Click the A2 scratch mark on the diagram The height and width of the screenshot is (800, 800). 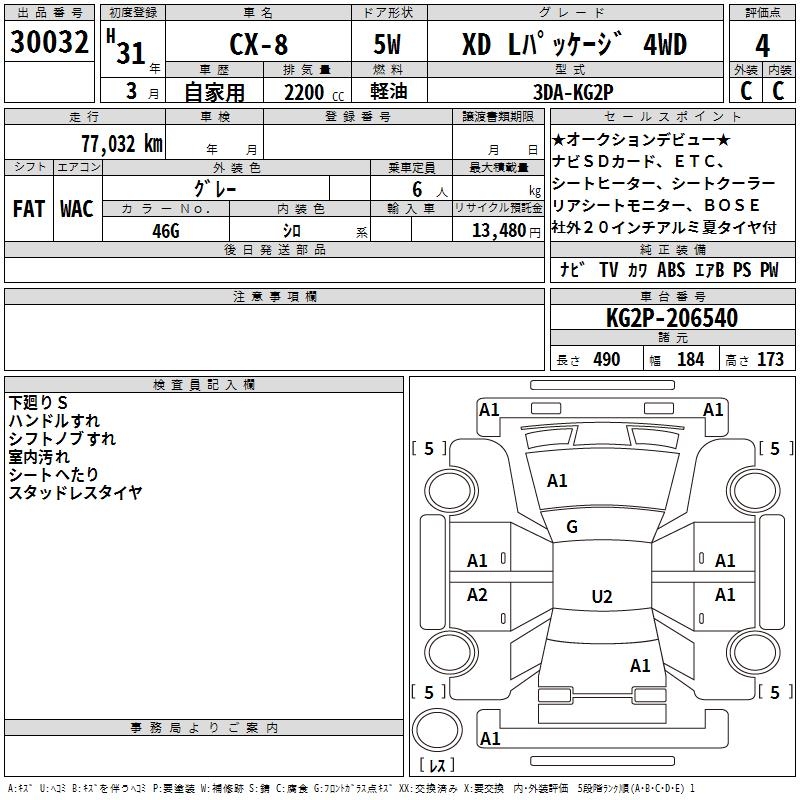(x=477, y=594)
